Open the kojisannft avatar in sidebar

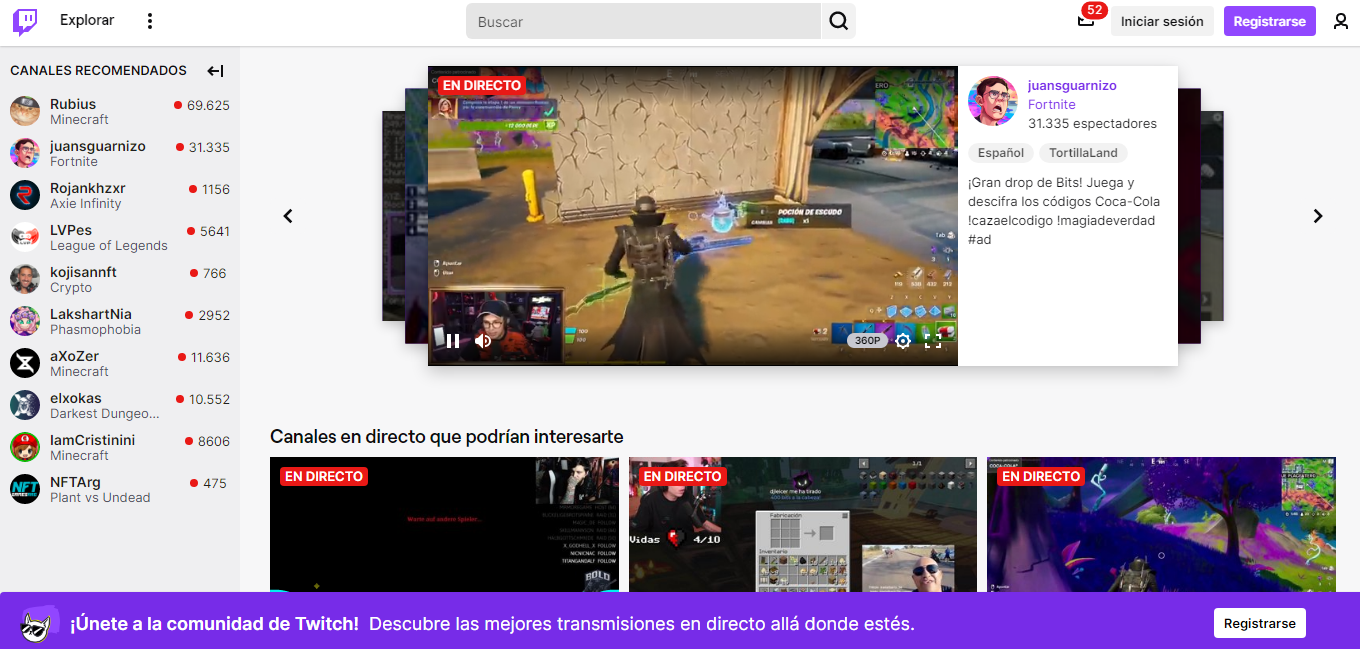[25, 279]
